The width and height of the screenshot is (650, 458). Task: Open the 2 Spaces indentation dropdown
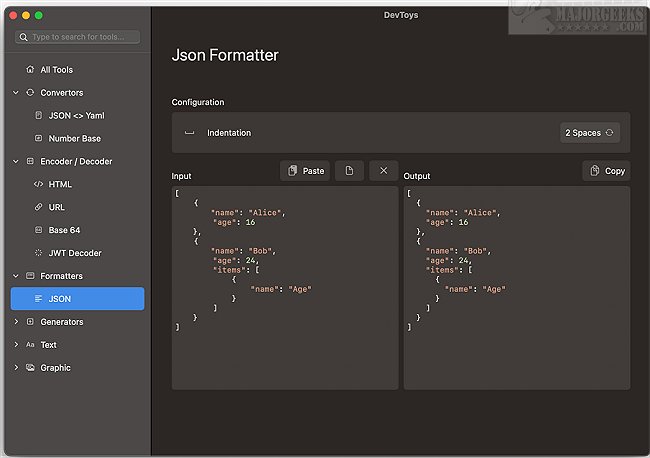point(590,133)
